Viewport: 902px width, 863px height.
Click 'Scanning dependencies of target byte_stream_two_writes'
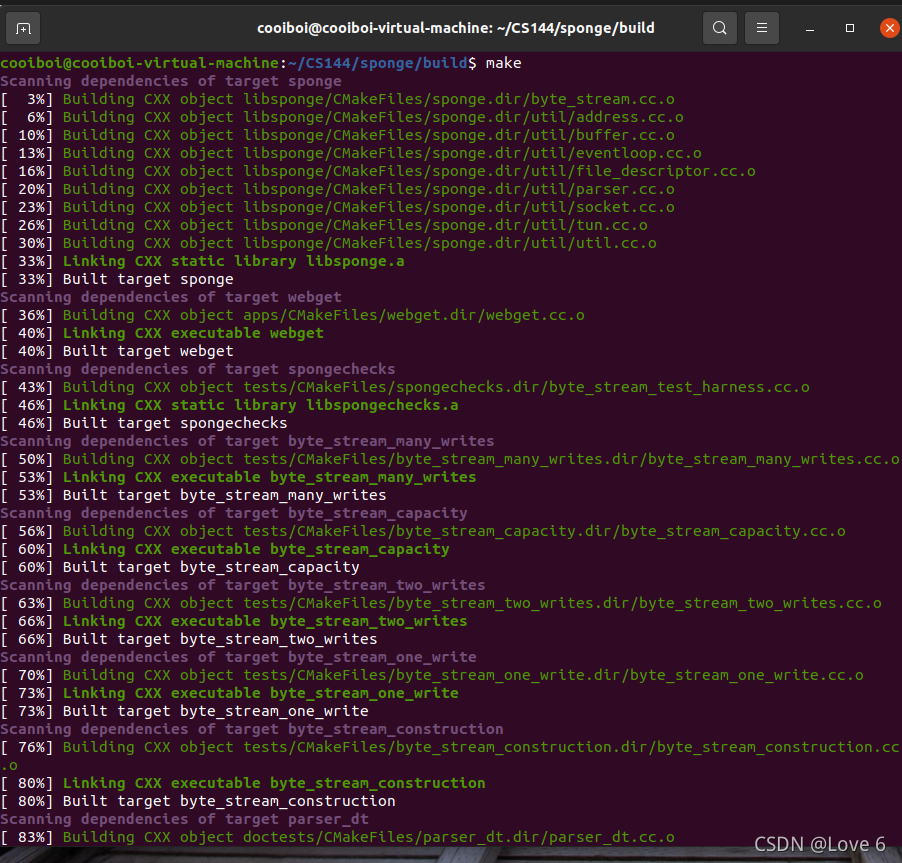[243, 585]
